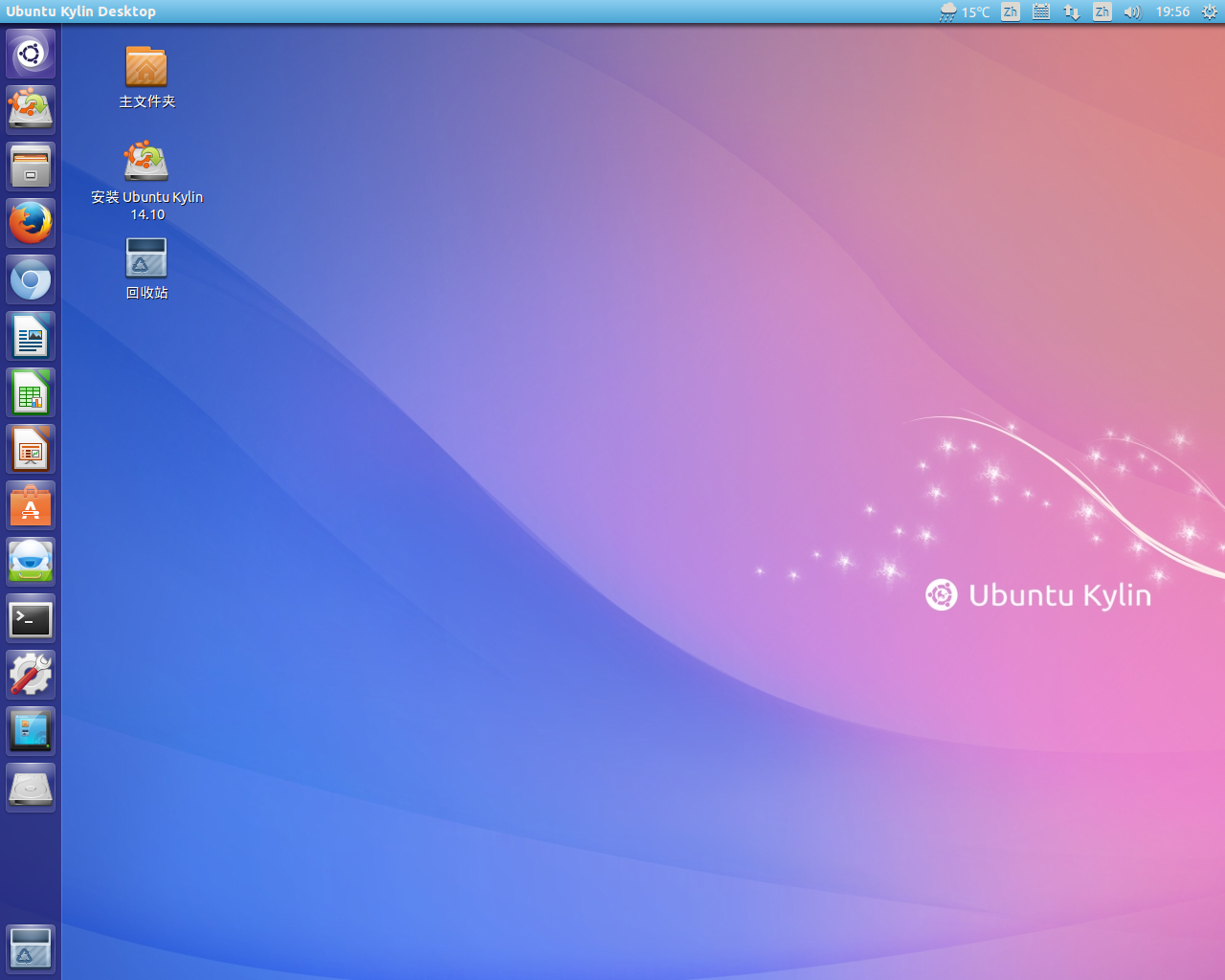Select the 安装 Ubuntu Kylin 14.10 desktop icon

[146, 181]
